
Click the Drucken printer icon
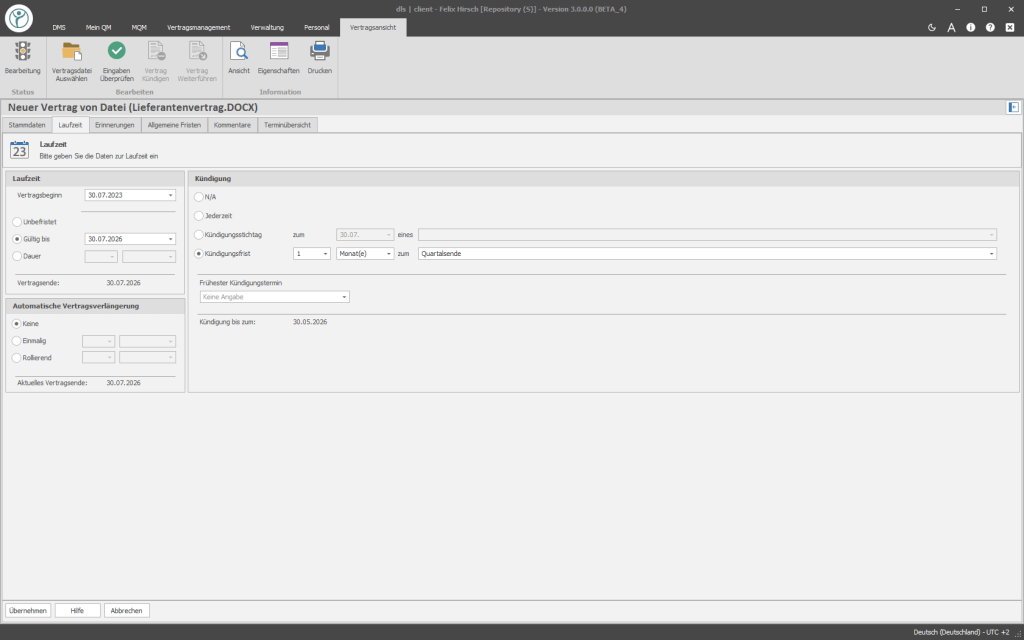320,51
